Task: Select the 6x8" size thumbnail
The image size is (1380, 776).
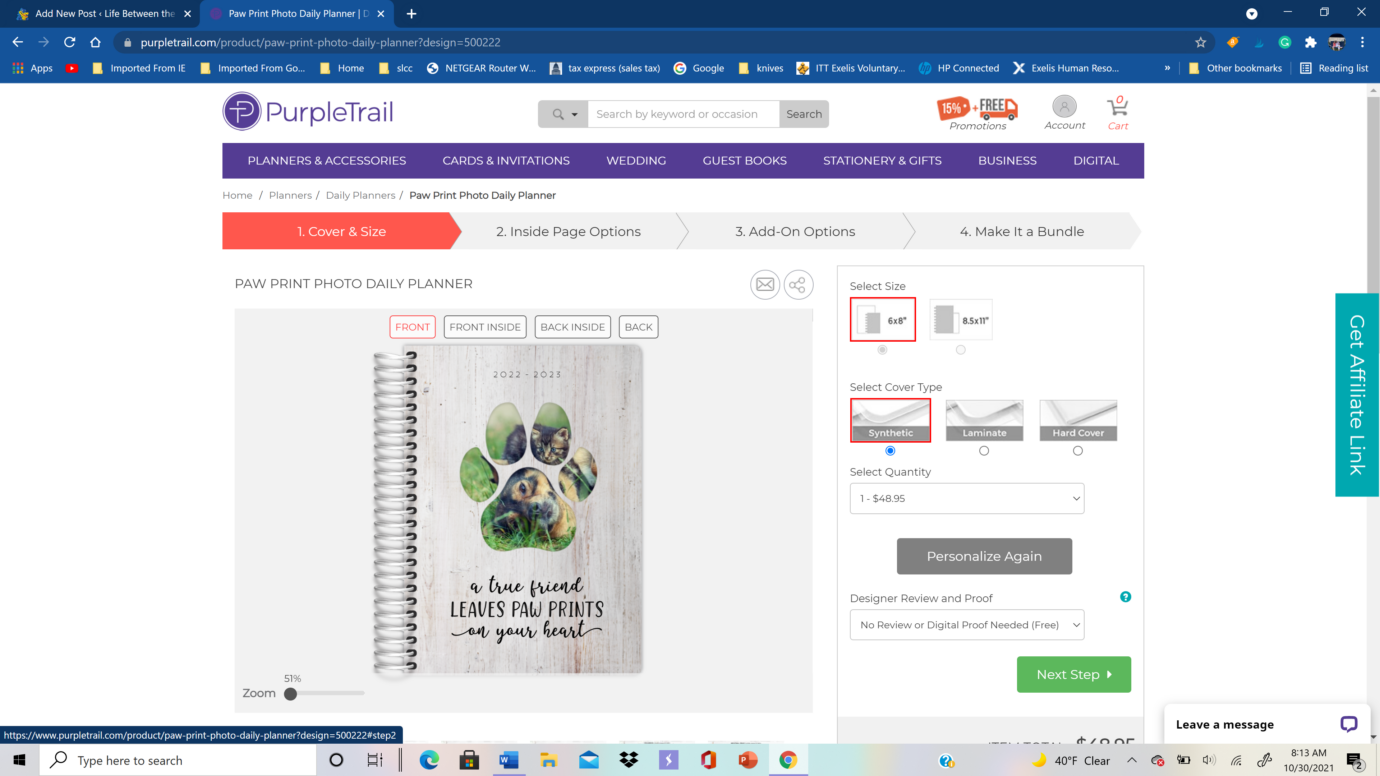Action: click(883, 320)
